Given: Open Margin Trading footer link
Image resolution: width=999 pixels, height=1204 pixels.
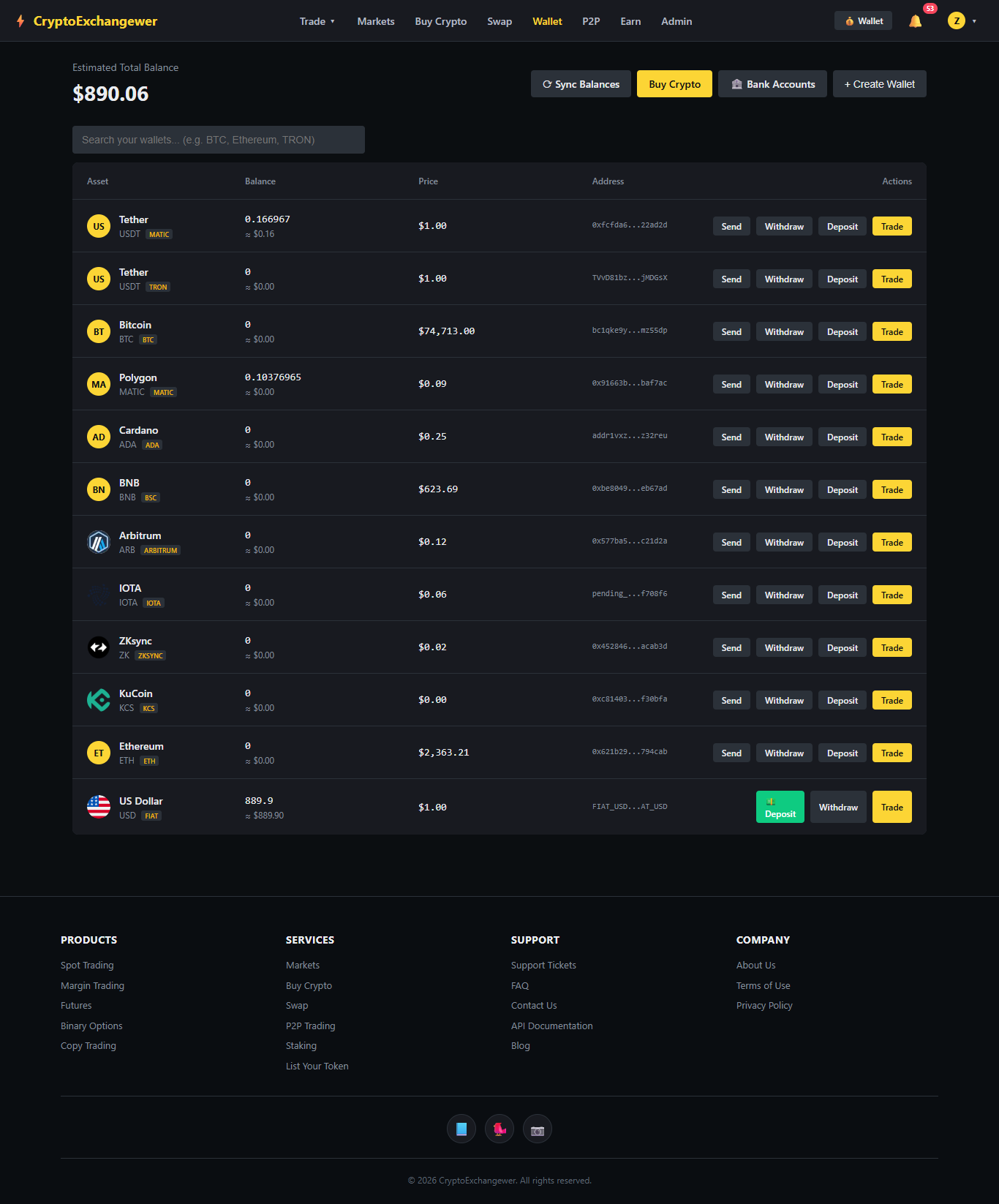Looking at the screenshot, I should [92, 986].
